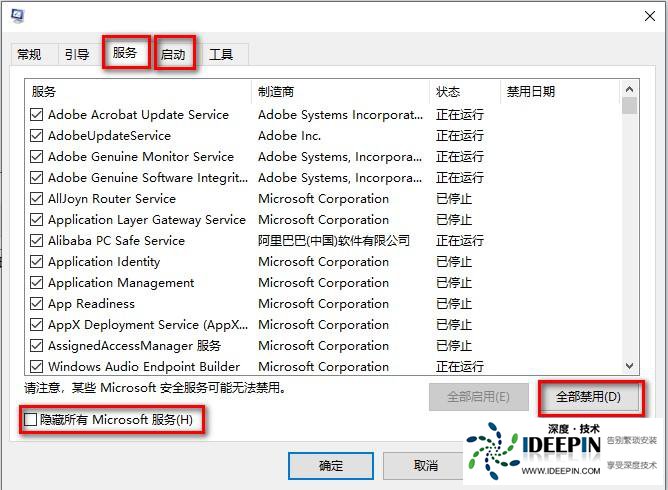
Task: Go to the 启动 tab
Action: pos(173,55)
